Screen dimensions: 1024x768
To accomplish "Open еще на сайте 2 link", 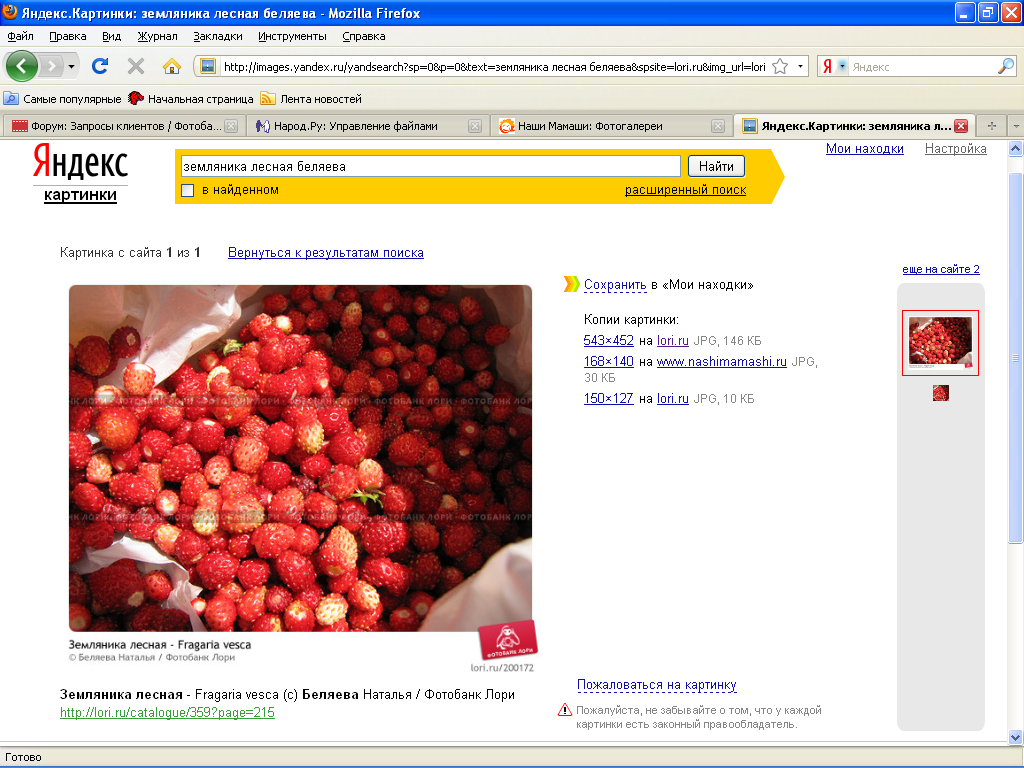I will (x=940, y=269).
